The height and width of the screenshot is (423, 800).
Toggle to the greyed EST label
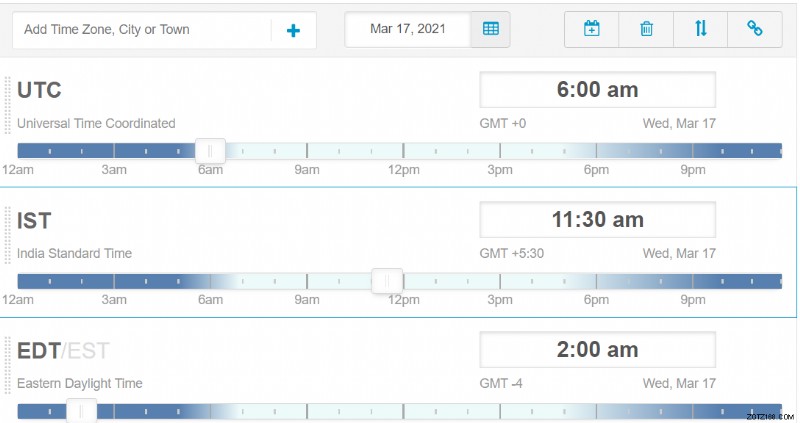click(88, 351)
